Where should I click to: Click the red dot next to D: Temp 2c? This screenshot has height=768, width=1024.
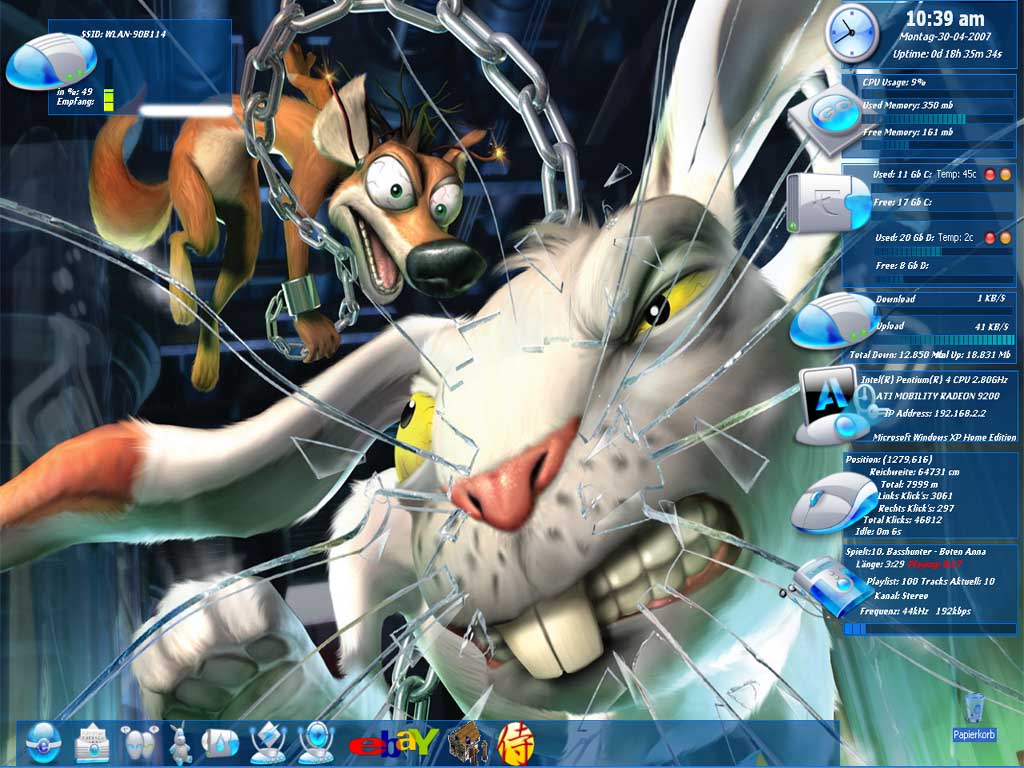pyautogui.click(x=990, y=238)
